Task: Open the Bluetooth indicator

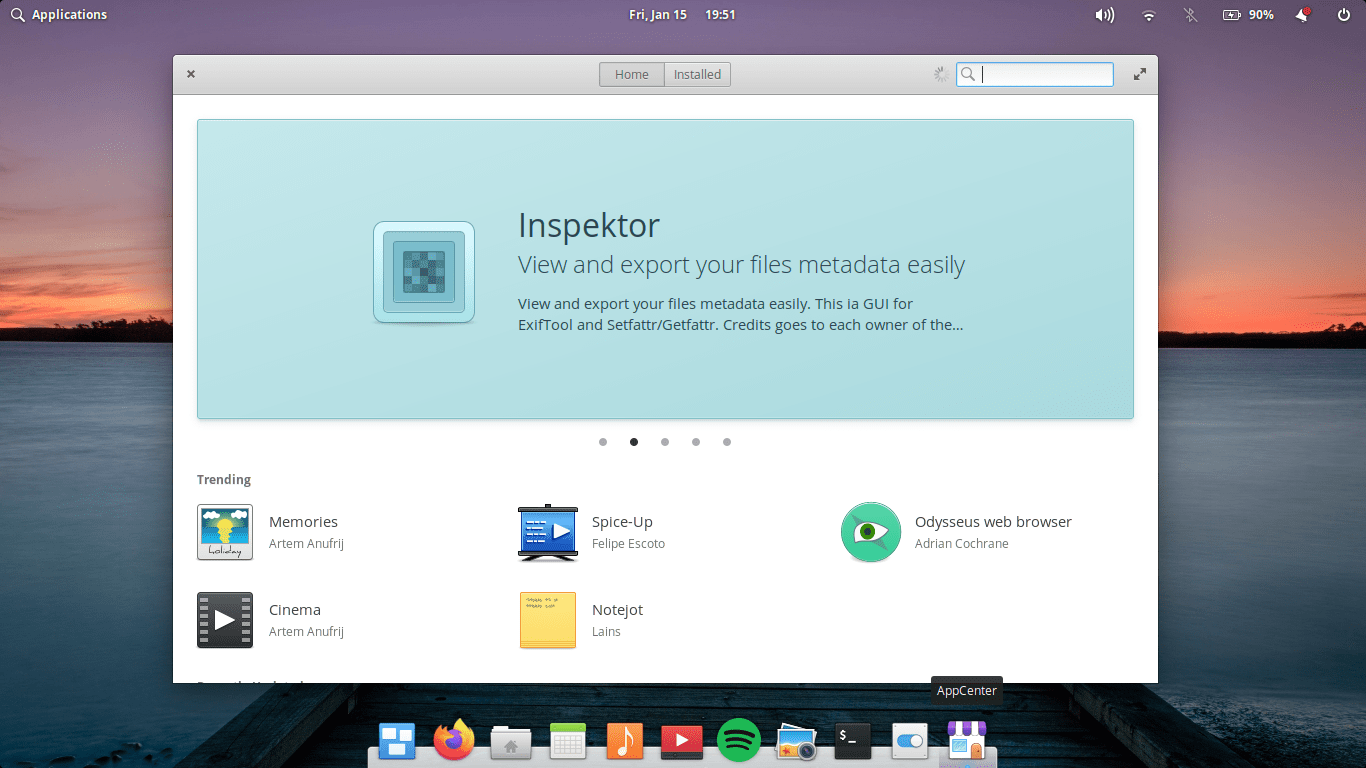Action: (1190, 15)
